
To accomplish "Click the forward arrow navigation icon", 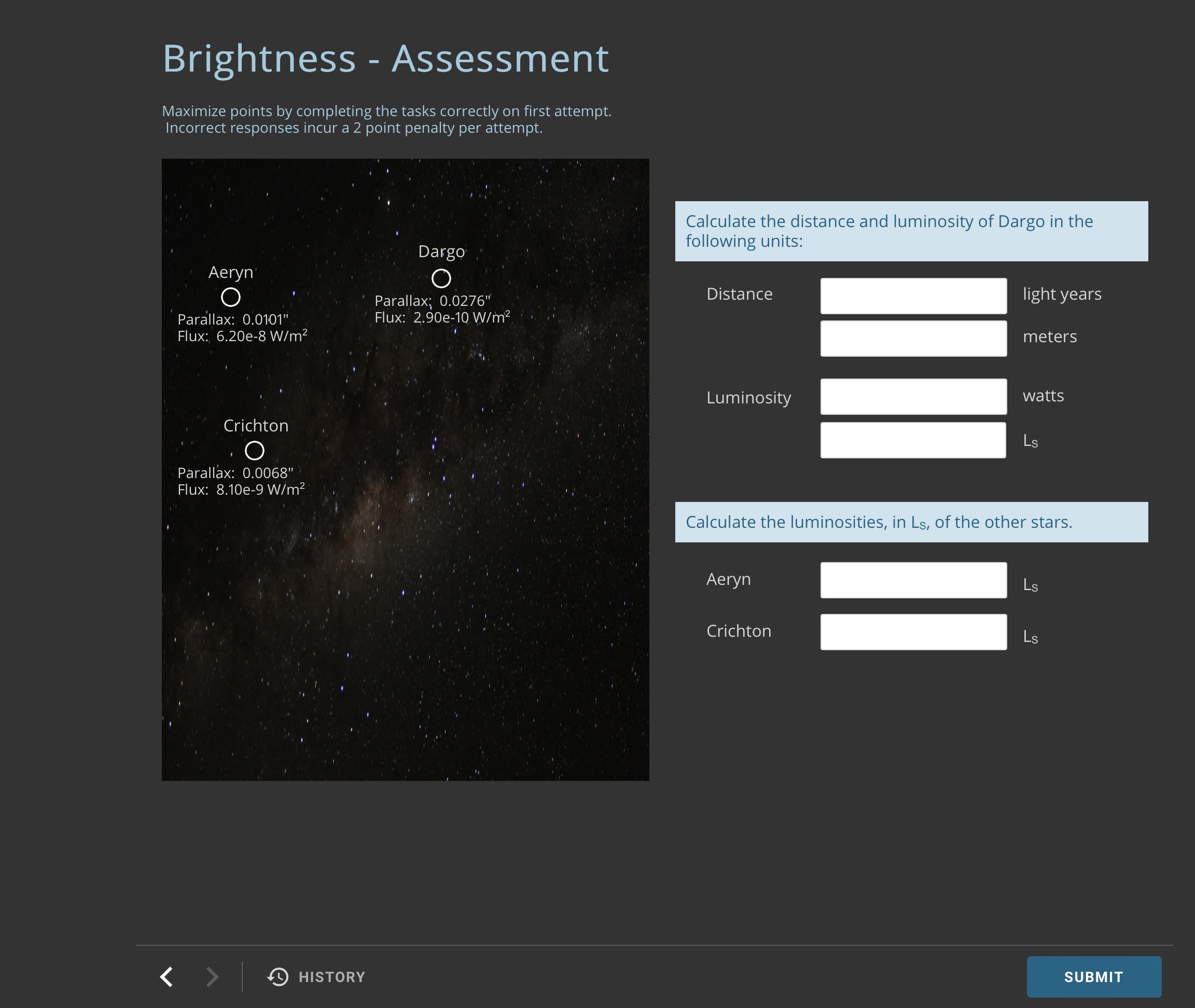I will (x=212, y=976).
